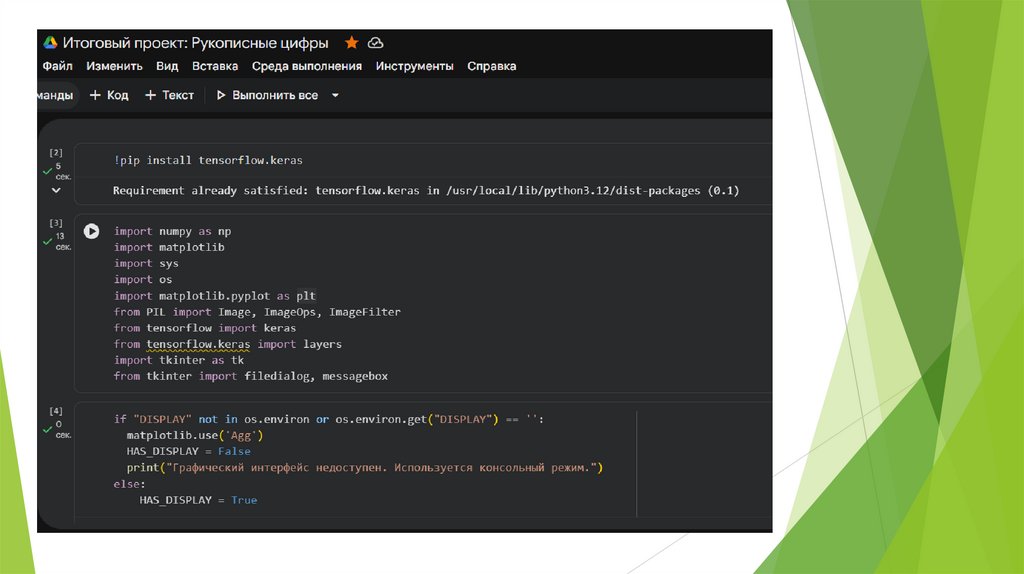Run the imports cell with play button
Screen dimensions: 1024x574
click(91, 231)
